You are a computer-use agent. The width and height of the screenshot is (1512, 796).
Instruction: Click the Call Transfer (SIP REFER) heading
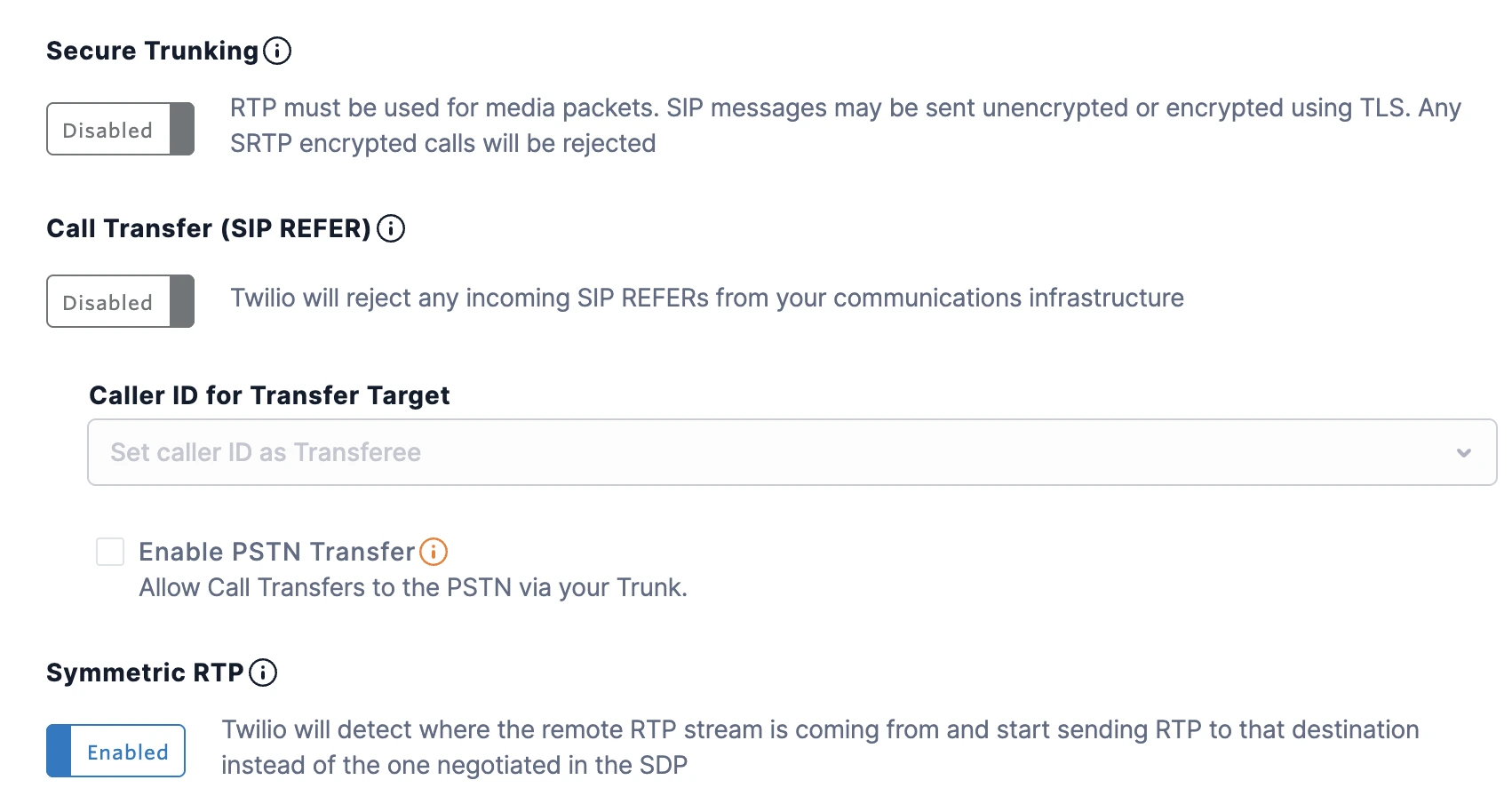(x=208, y=228)
